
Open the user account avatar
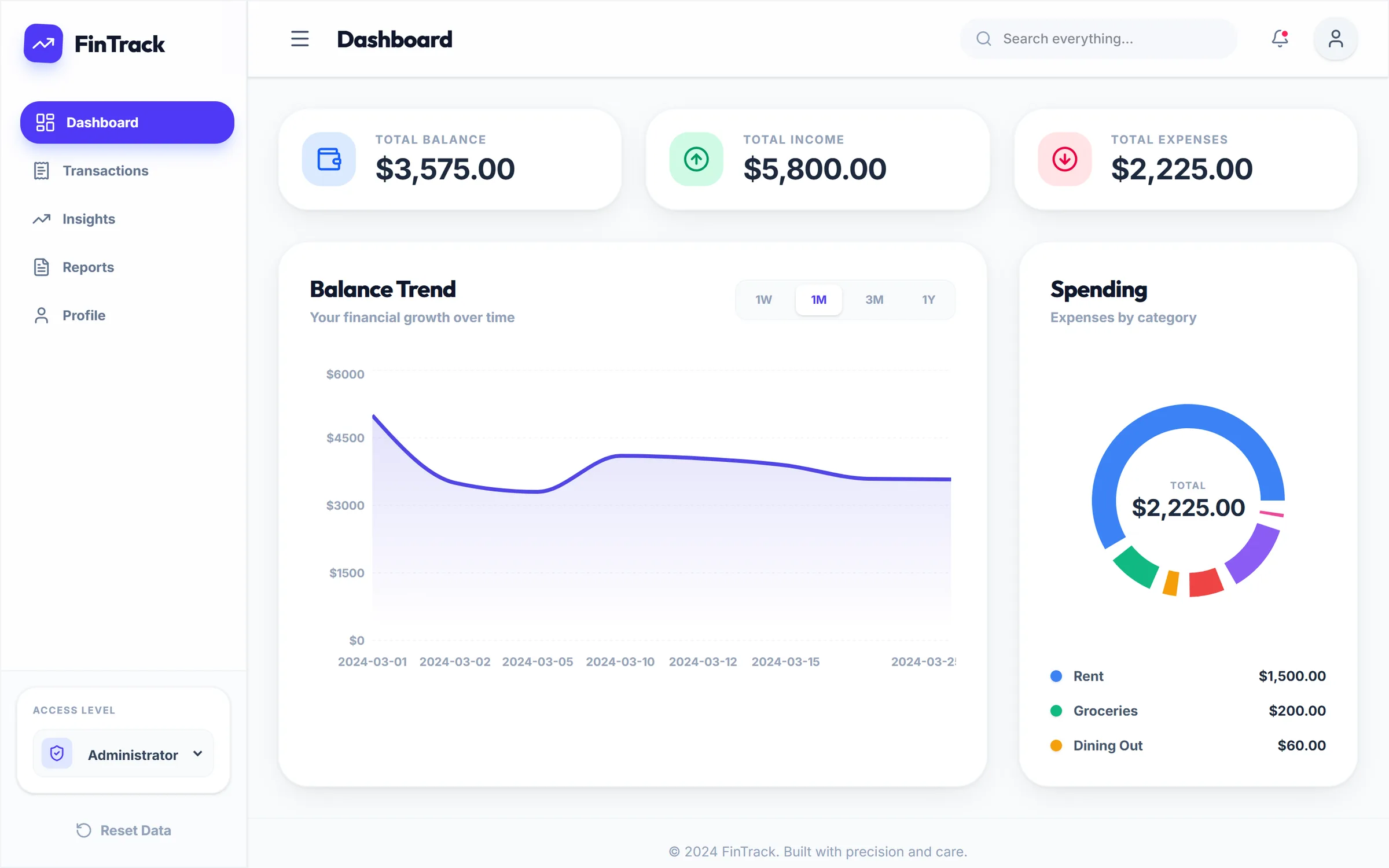(1336, 39)
